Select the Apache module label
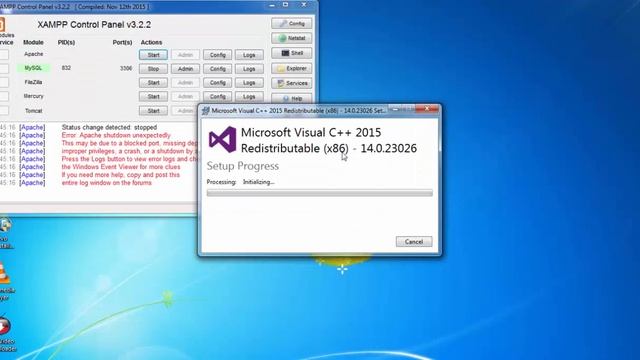 click(x=33, y=54)
